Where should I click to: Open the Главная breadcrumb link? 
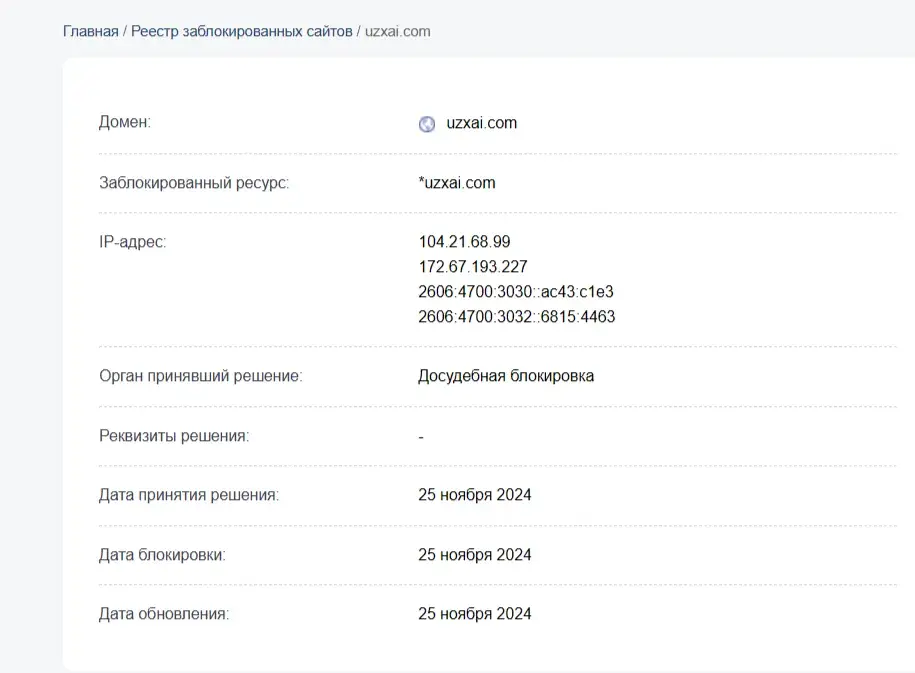tap(90, 32)
